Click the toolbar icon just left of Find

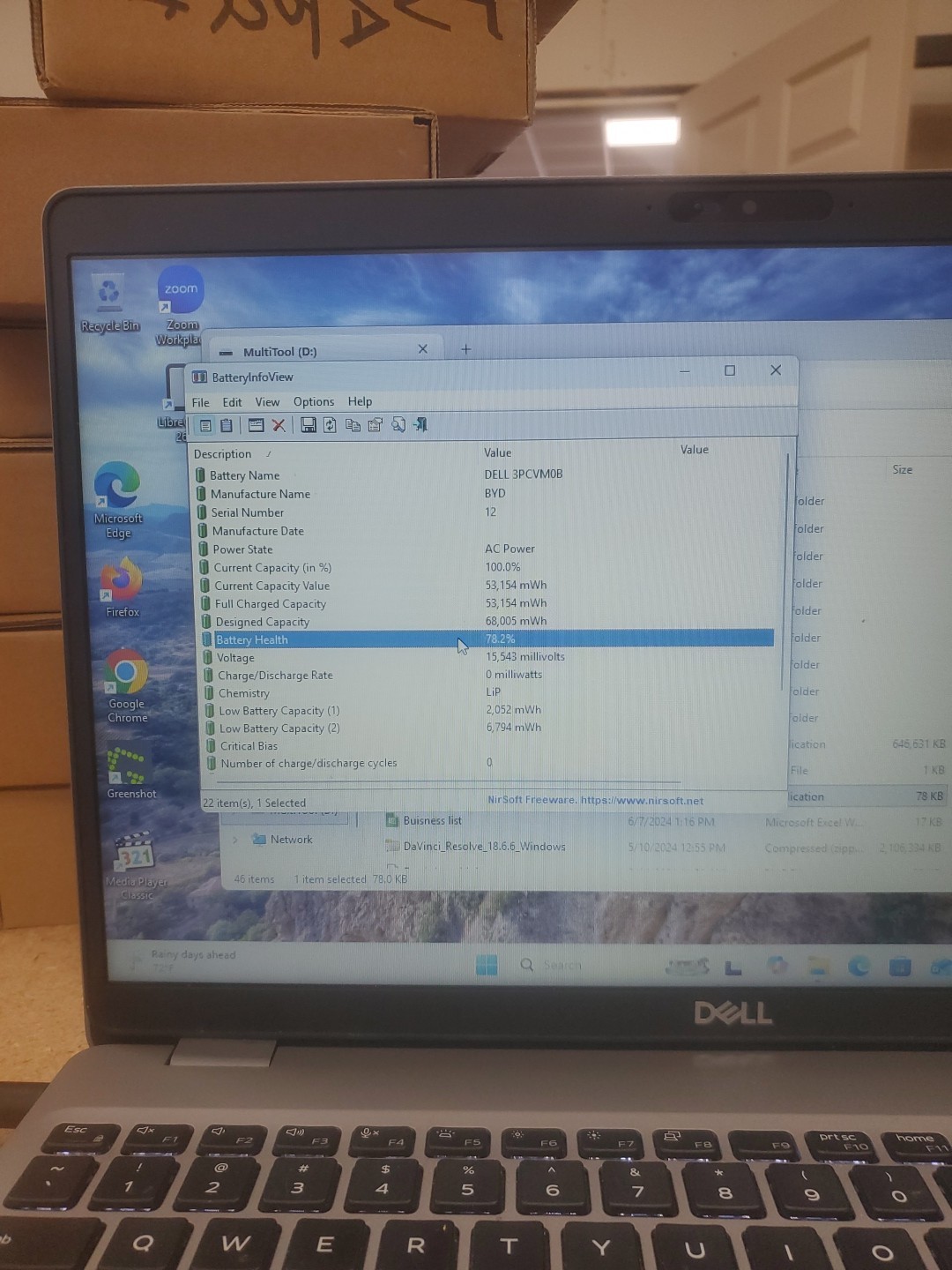[x=376, y=425]
